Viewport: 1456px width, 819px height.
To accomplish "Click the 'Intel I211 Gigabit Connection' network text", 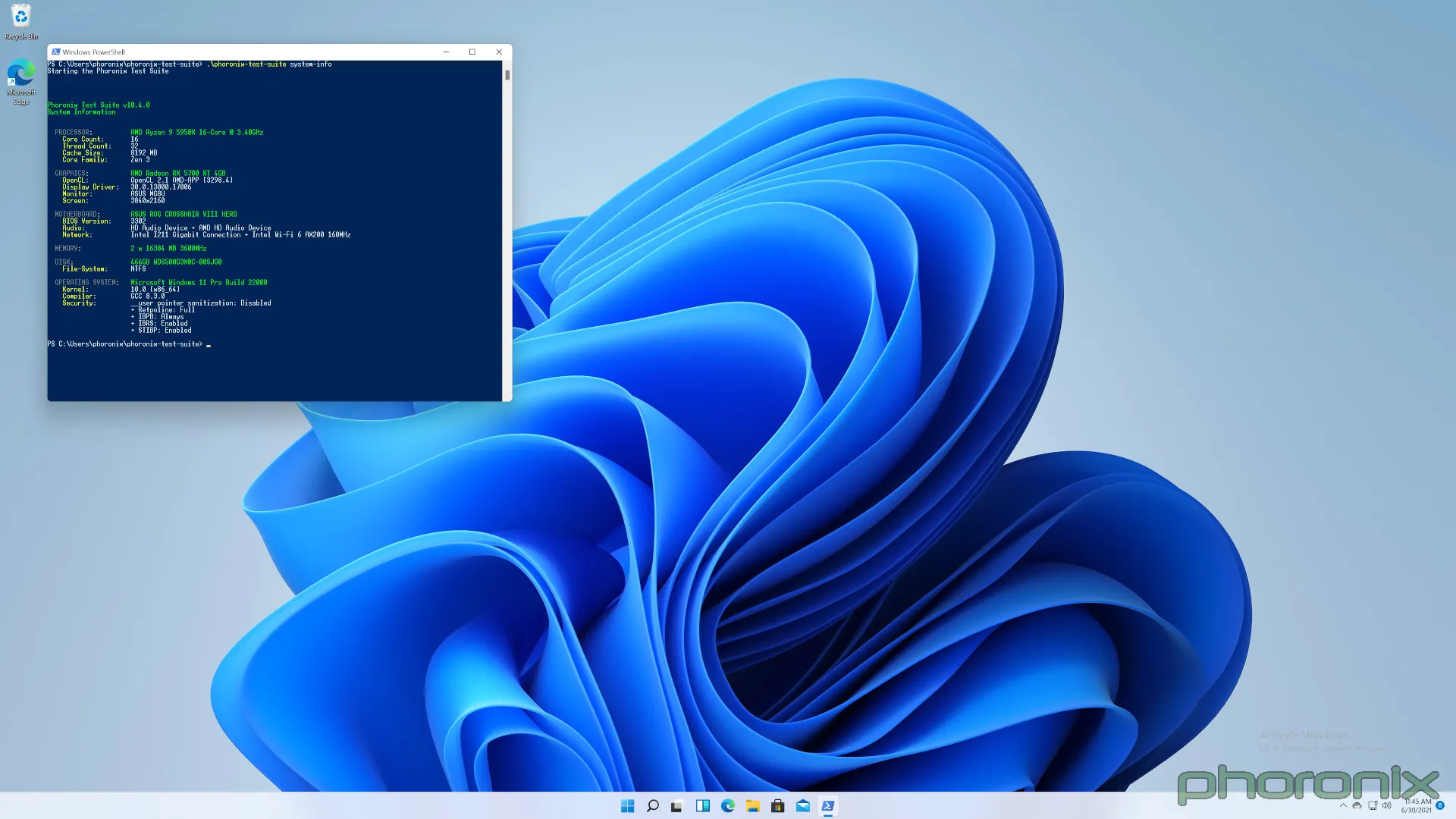I will pos(186,235).
